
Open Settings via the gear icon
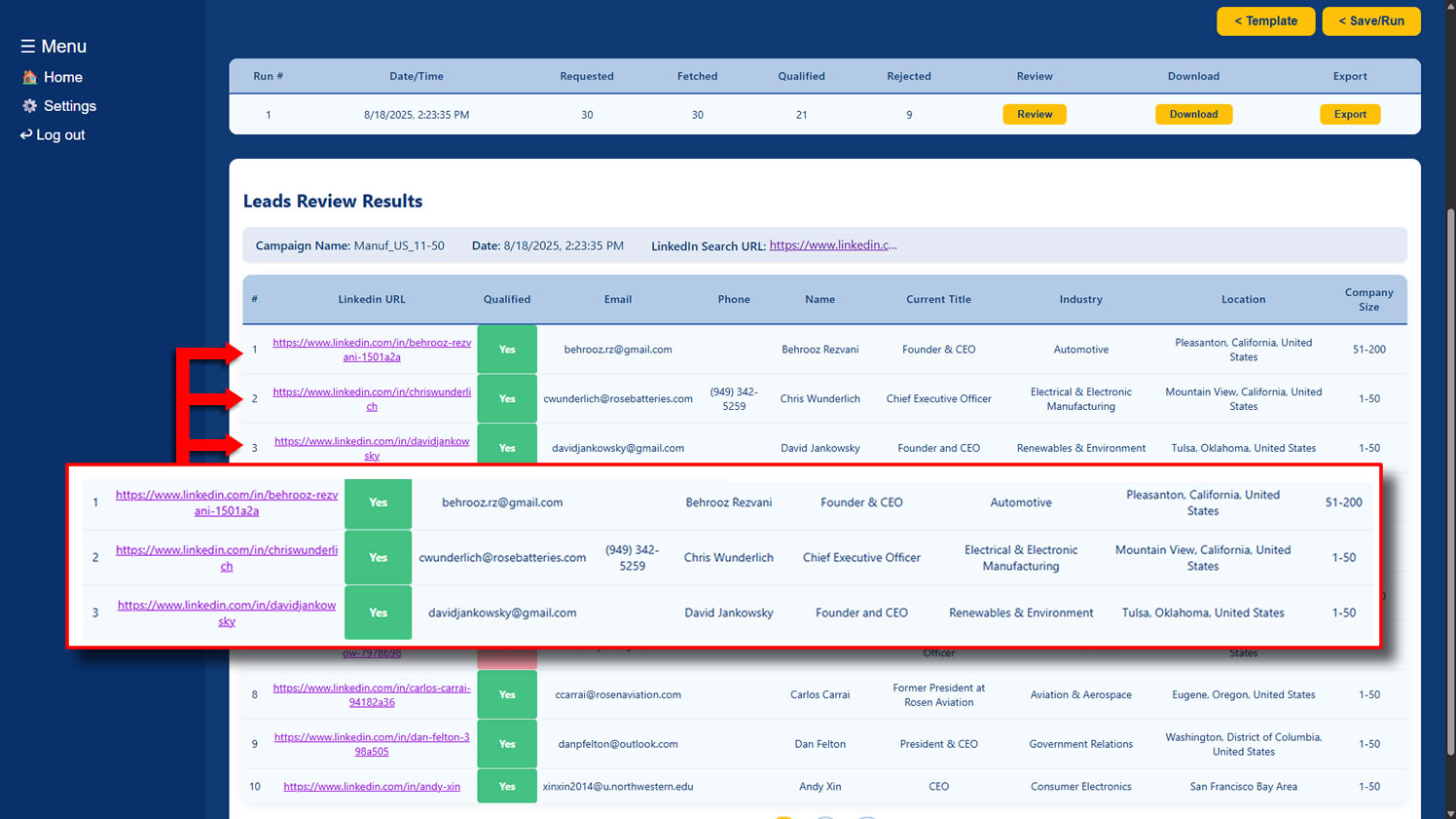[x=30, y=106]
